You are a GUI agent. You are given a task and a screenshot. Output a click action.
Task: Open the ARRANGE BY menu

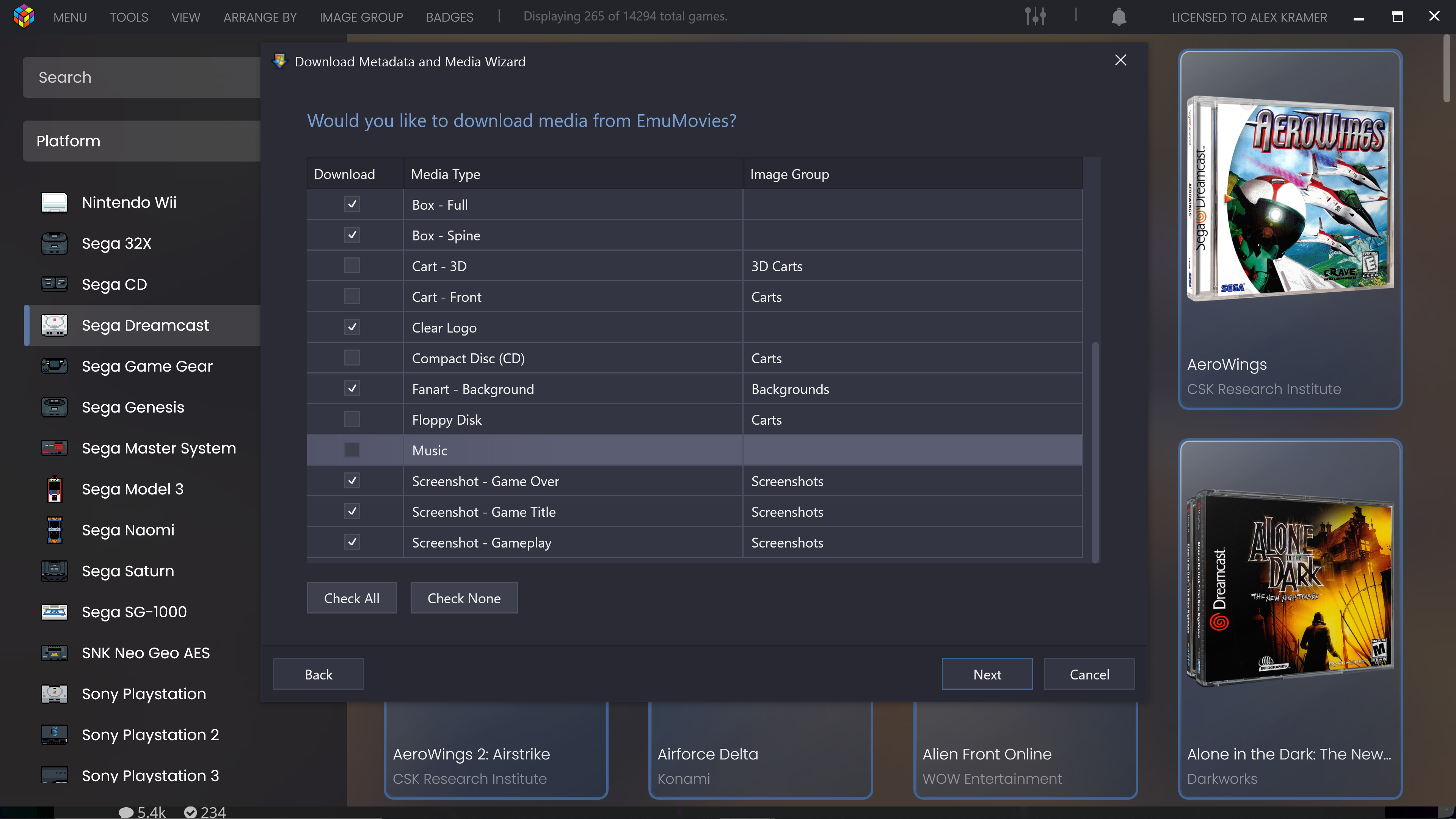[x=260, y=17]
